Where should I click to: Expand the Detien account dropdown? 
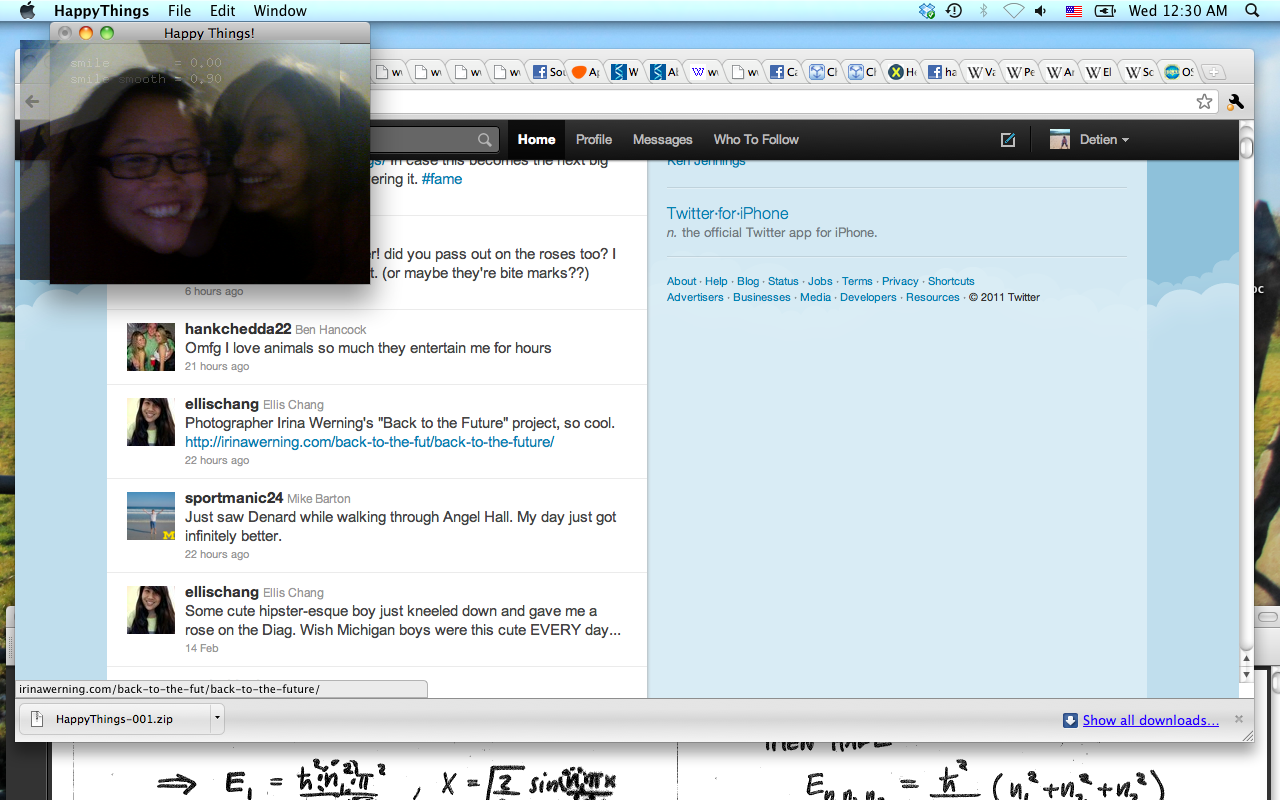(1090, 140)
